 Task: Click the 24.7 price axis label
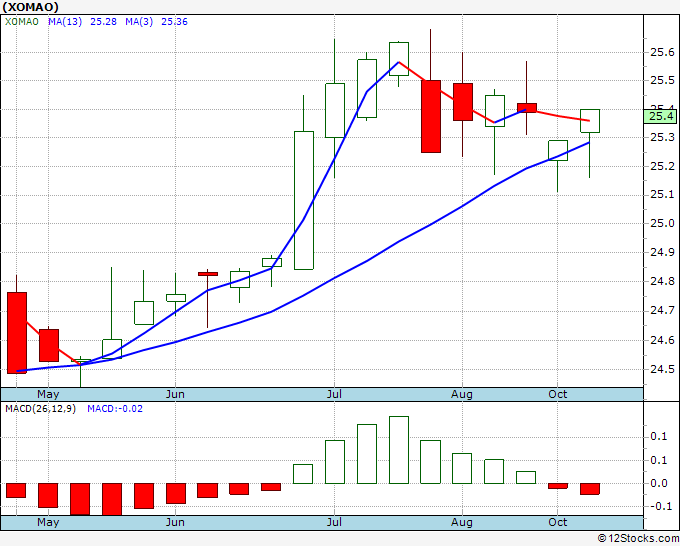[x=662, y=311]
